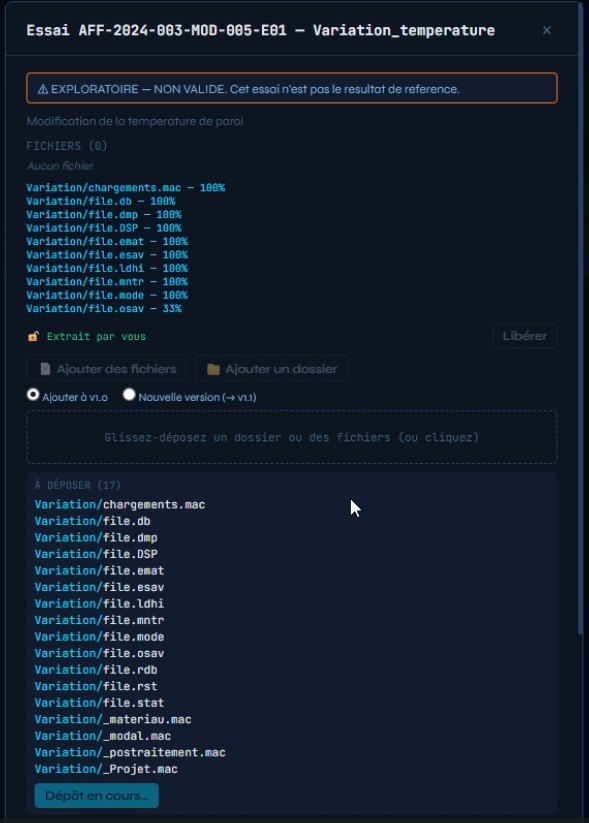Click Variation/file.stat in À déposer list
589x823 pixels.
coord(100,703)
